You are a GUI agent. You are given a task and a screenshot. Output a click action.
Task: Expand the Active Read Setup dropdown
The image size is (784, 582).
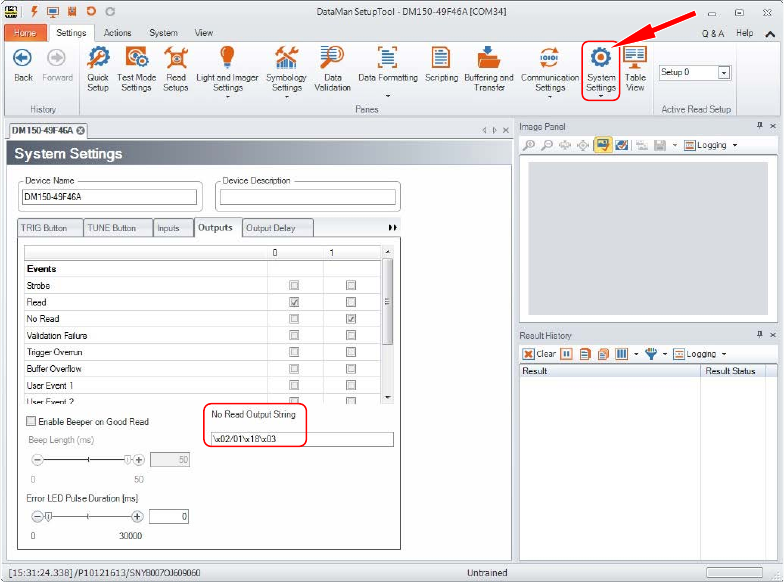point(724,73)
